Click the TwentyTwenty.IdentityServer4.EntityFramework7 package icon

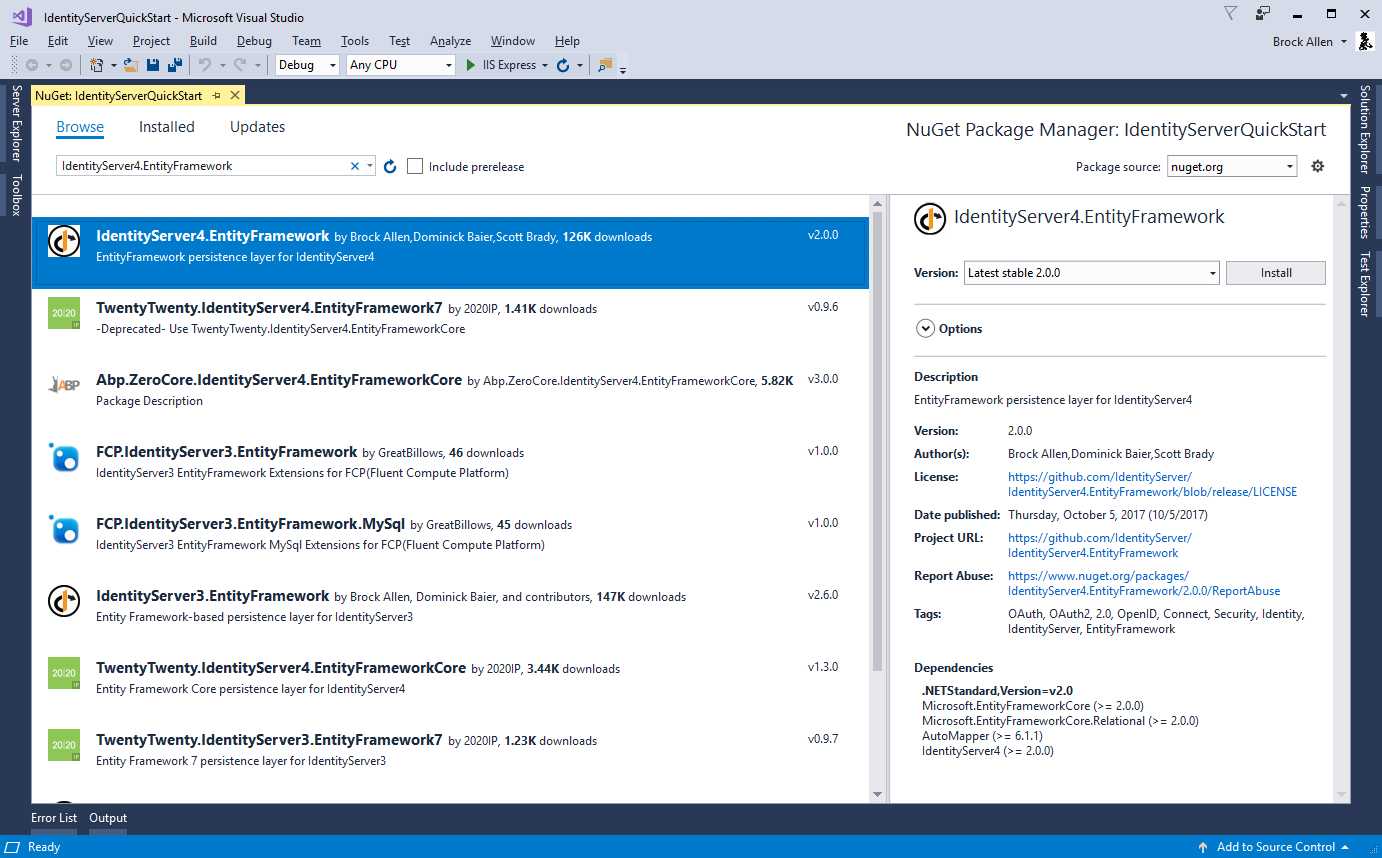(64, 313)
